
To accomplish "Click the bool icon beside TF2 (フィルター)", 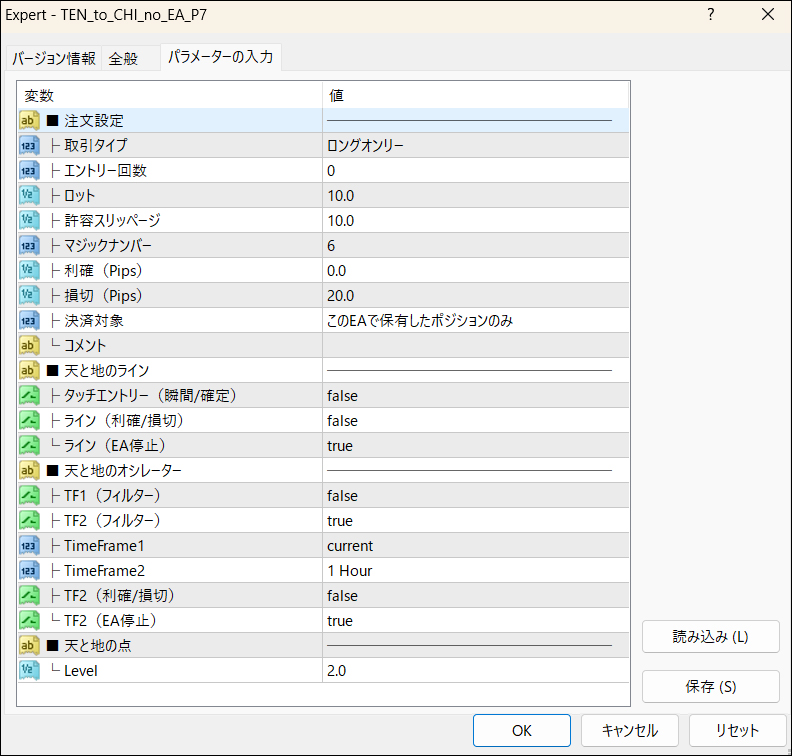I will pyautogui.click(x=29, y=521).
